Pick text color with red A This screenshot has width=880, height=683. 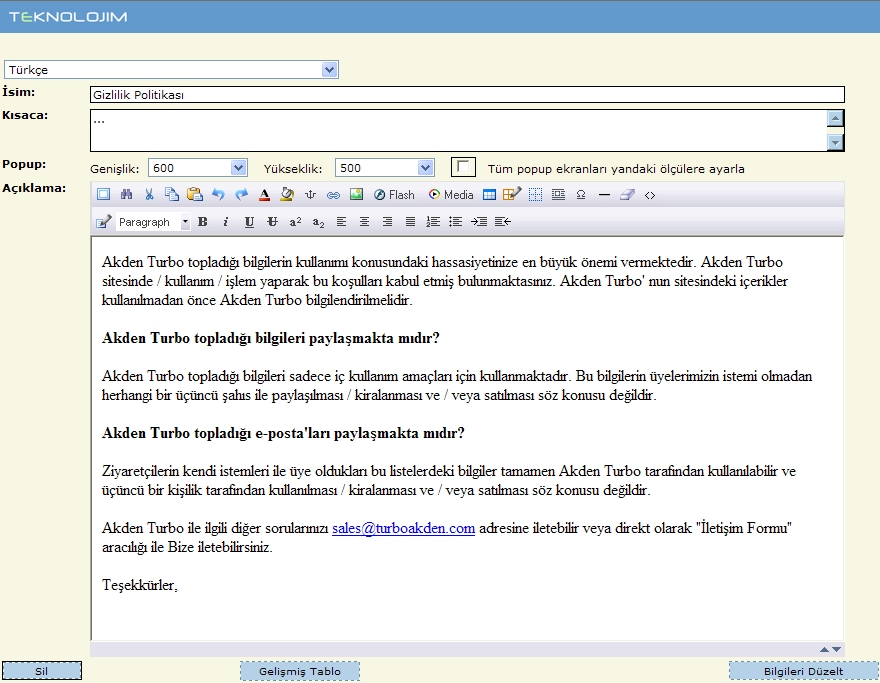[x=264, y=195]
